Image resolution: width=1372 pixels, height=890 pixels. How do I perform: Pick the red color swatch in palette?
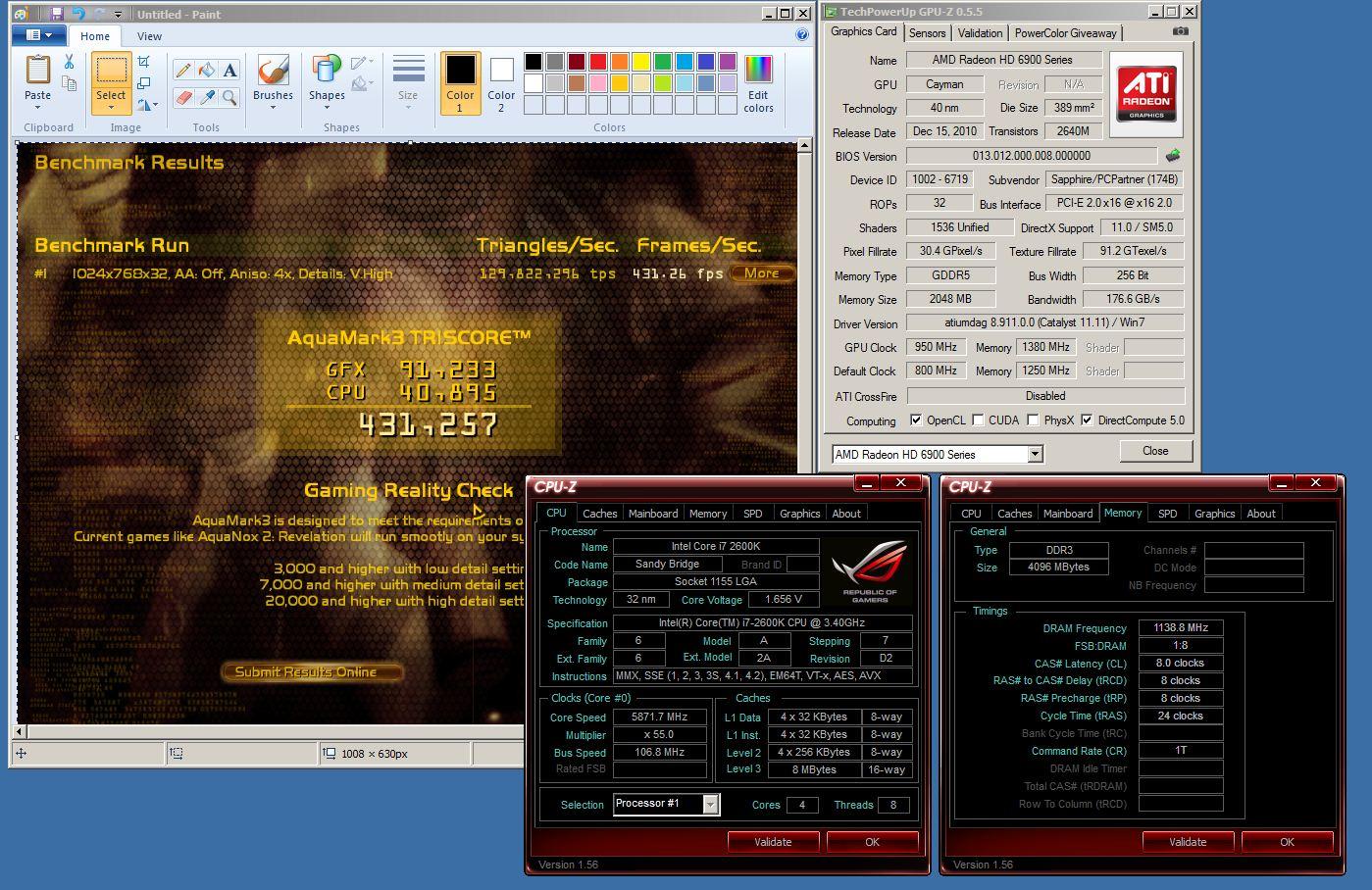597,62
